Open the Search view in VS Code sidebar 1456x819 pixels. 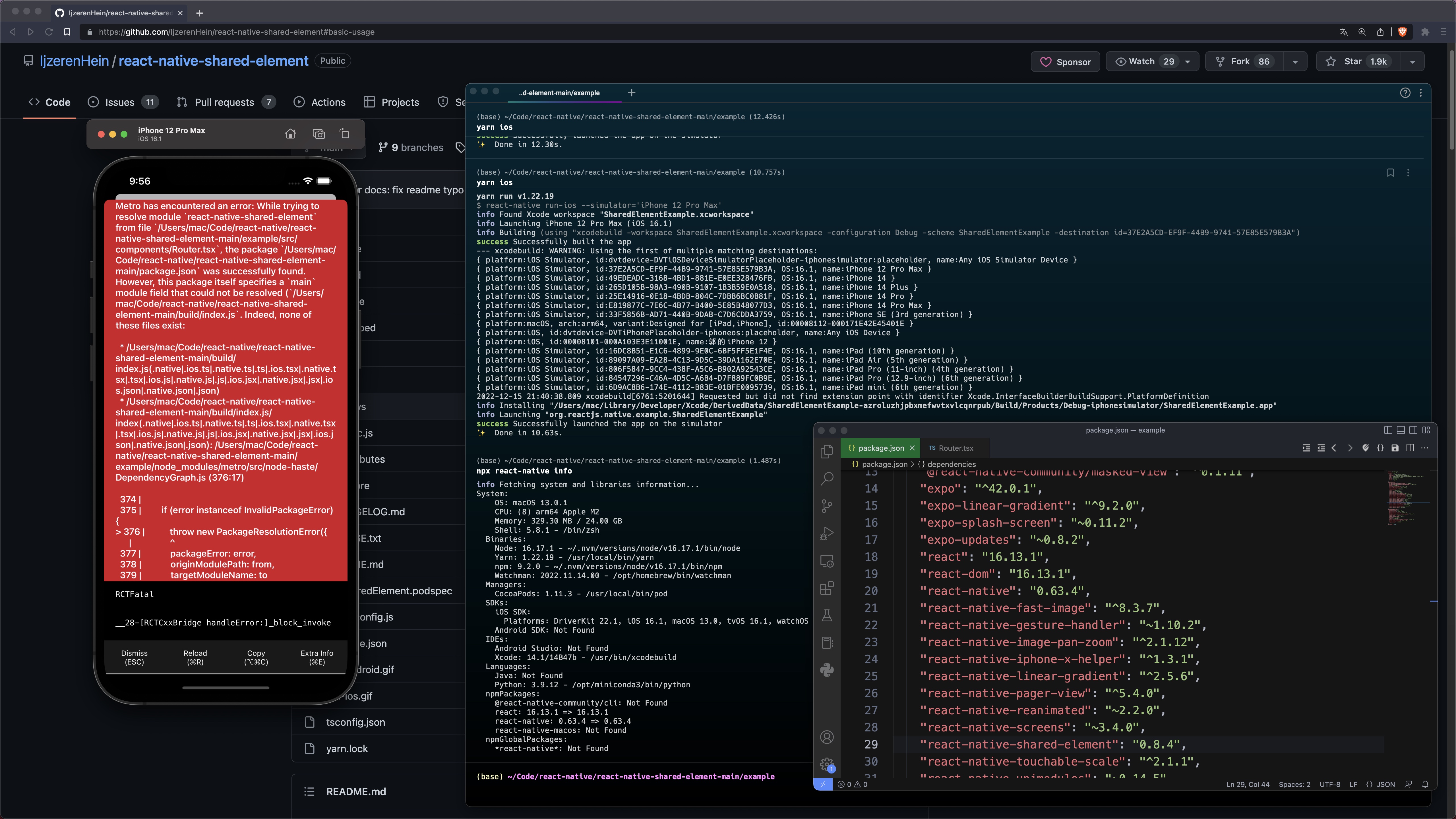(x=827, y=478)
